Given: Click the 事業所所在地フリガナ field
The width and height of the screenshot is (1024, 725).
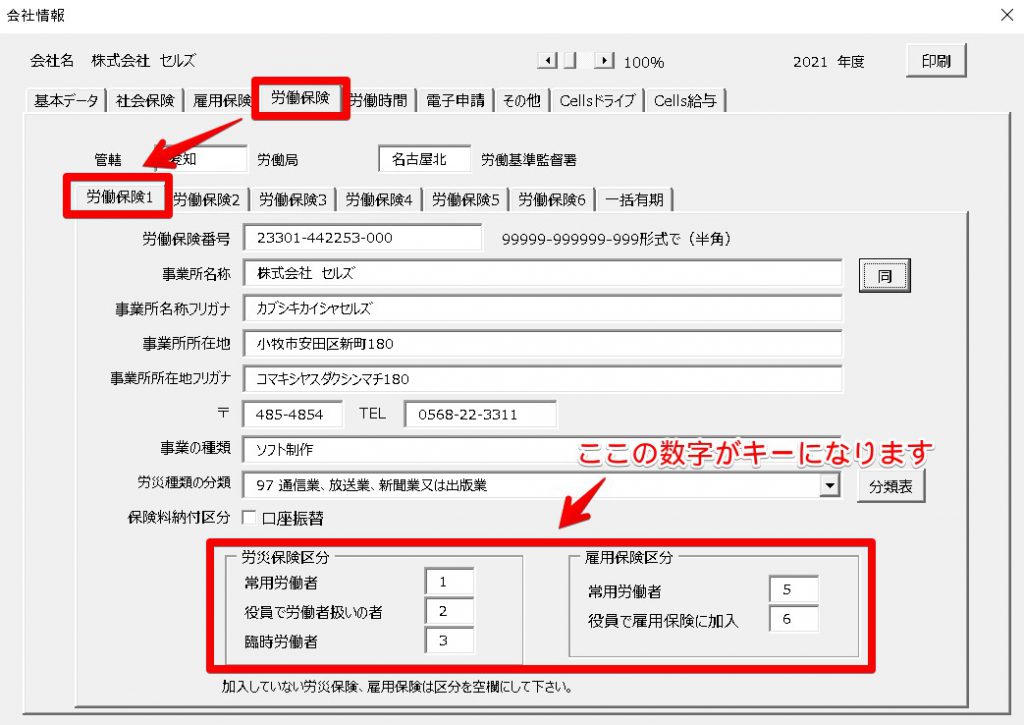Looking at the screenshot, I should pyautogui.click(x=542, y=379).
